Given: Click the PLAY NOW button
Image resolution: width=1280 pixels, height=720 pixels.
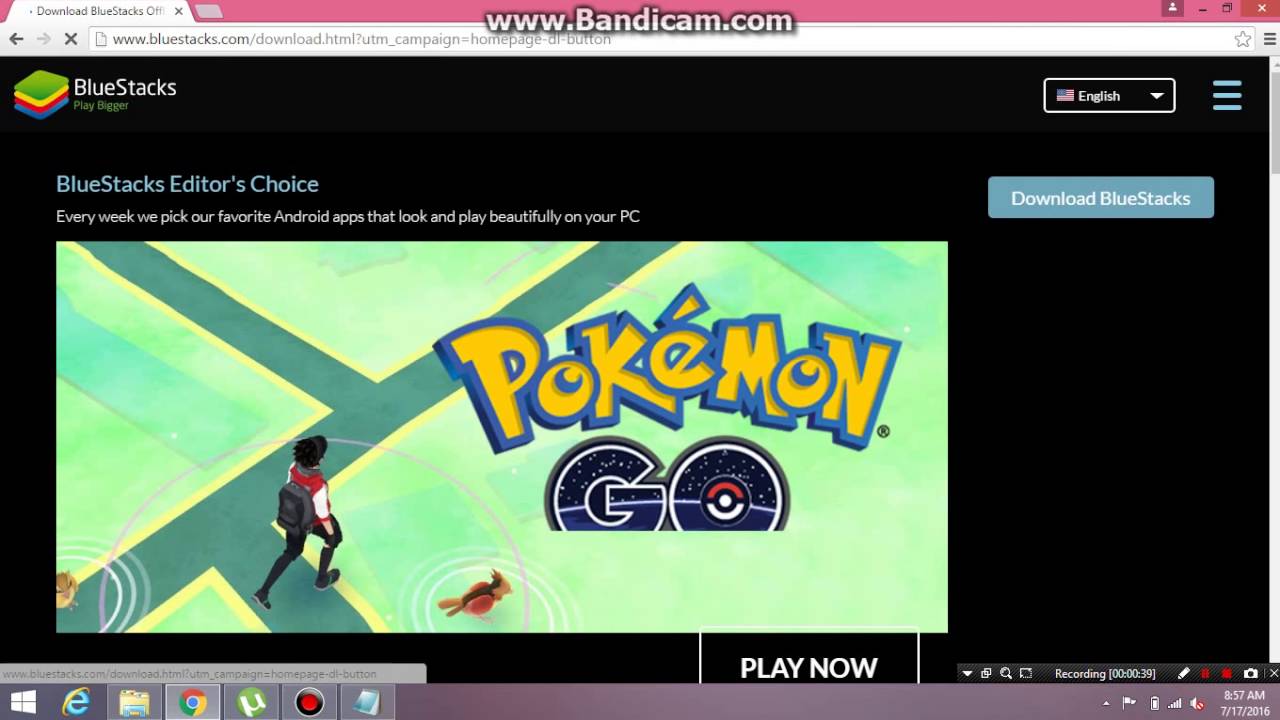Looking at the screenshot, I should pos(808,662).
